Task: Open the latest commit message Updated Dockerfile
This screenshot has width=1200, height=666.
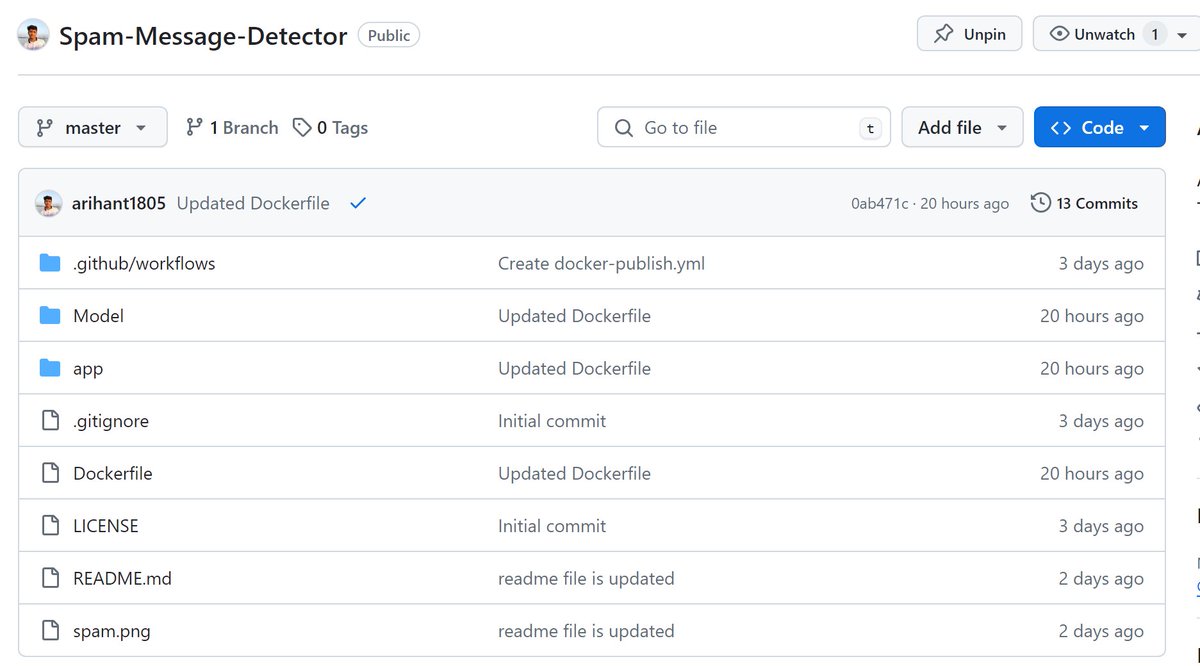Action: tap(253, 203)
